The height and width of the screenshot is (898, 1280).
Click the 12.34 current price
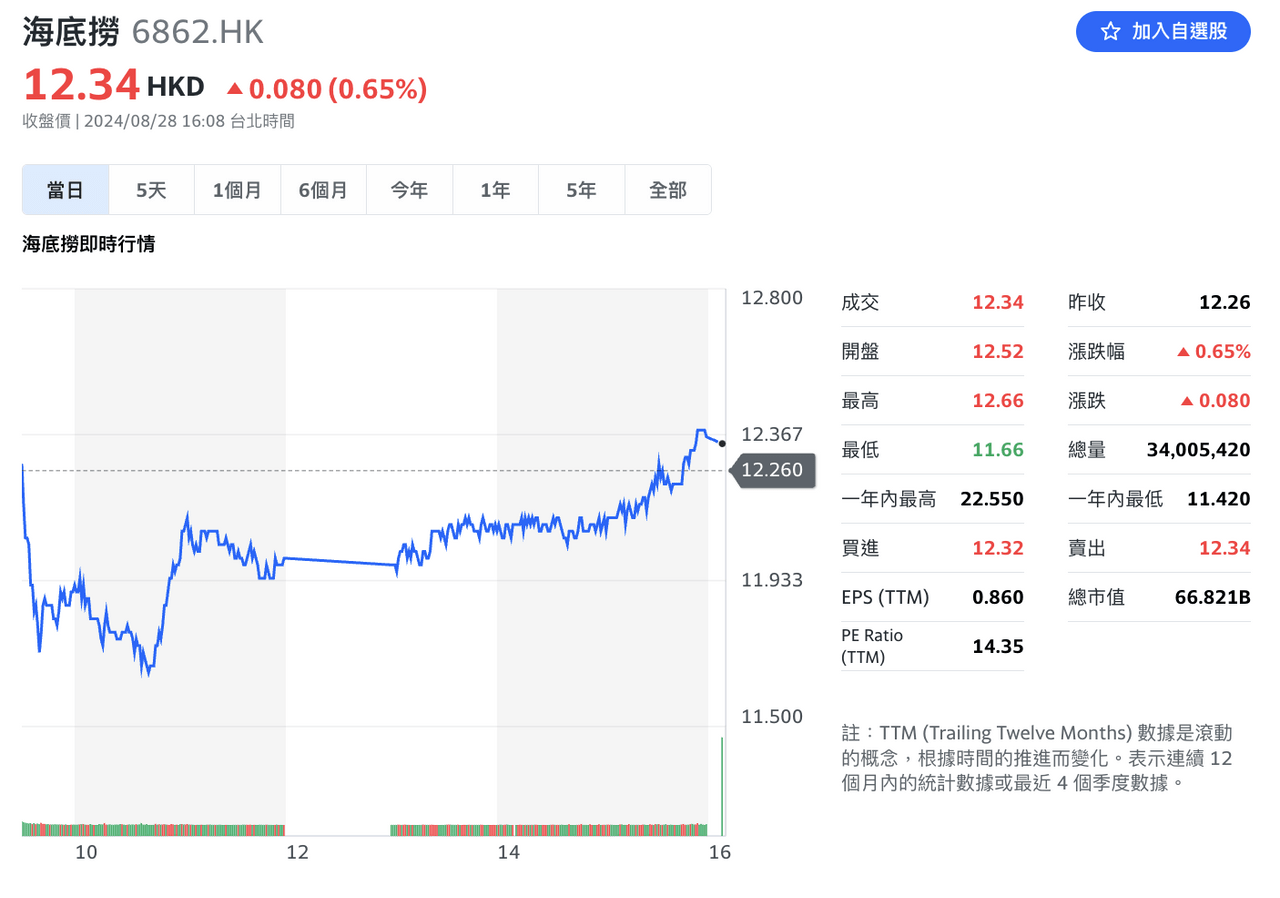pyautogui.click(x=81, y=85)
